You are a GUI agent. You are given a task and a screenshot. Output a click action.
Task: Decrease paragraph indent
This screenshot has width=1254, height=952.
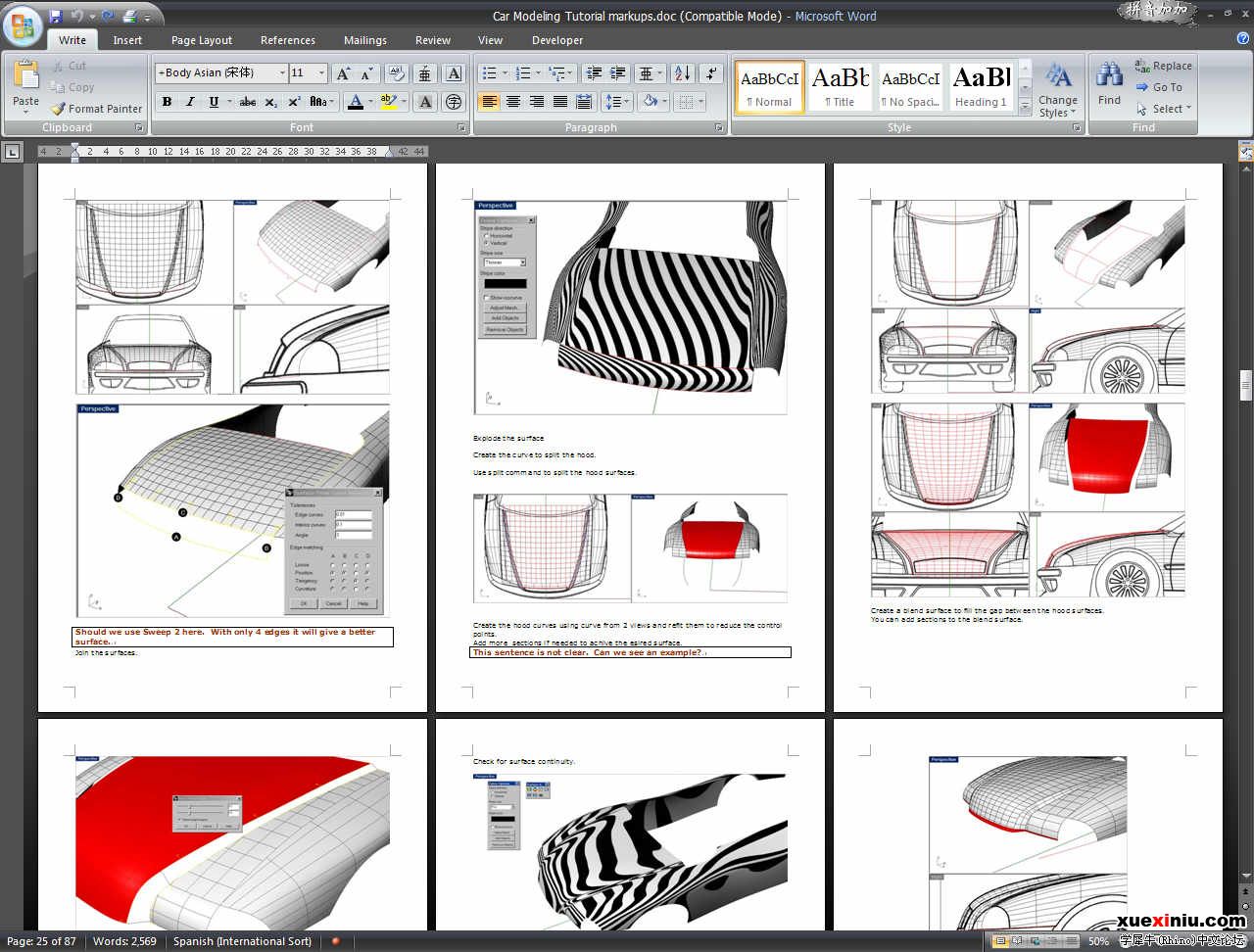point(594,73)
